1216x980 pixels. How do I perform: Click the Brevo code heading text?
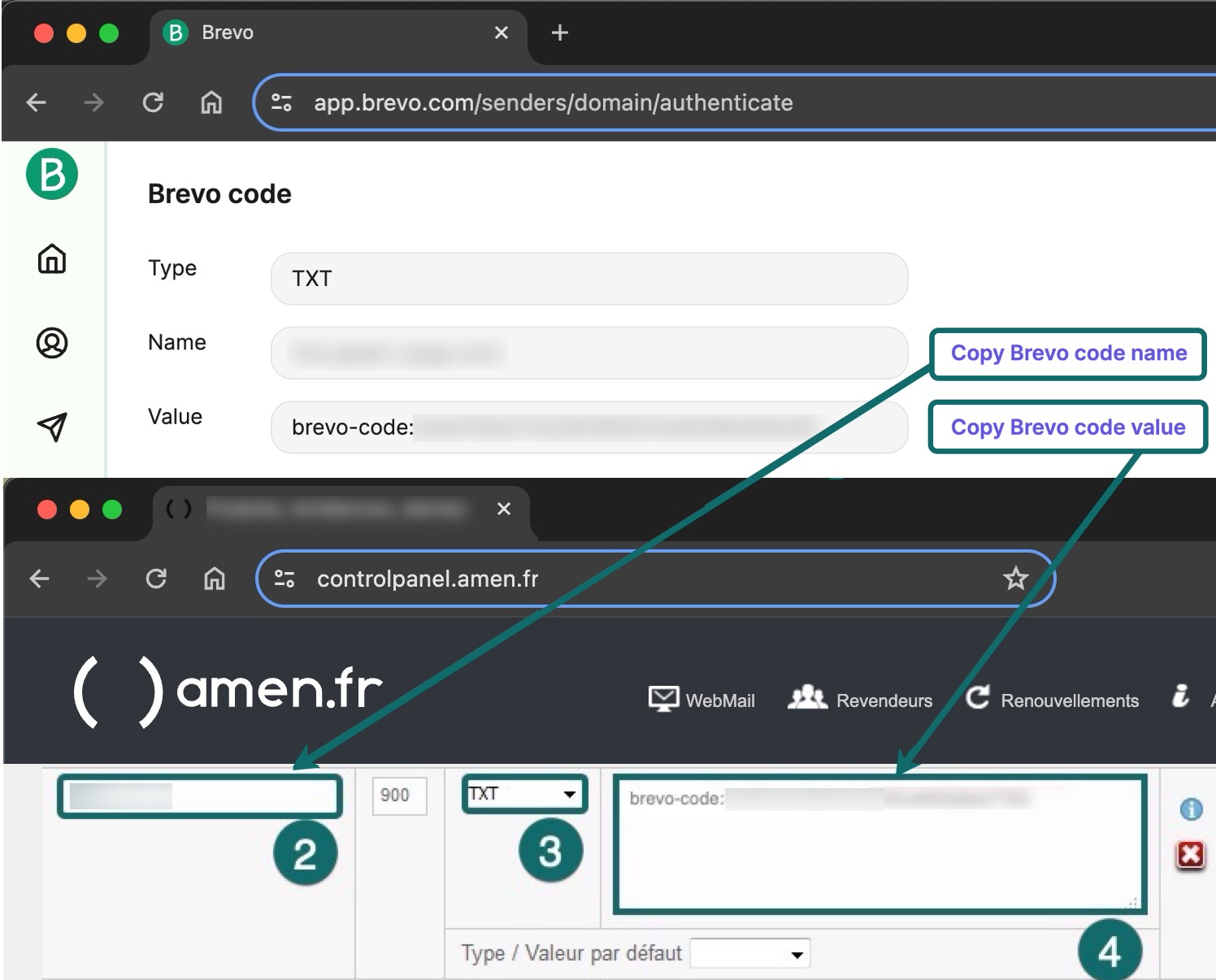coord(219,194)
